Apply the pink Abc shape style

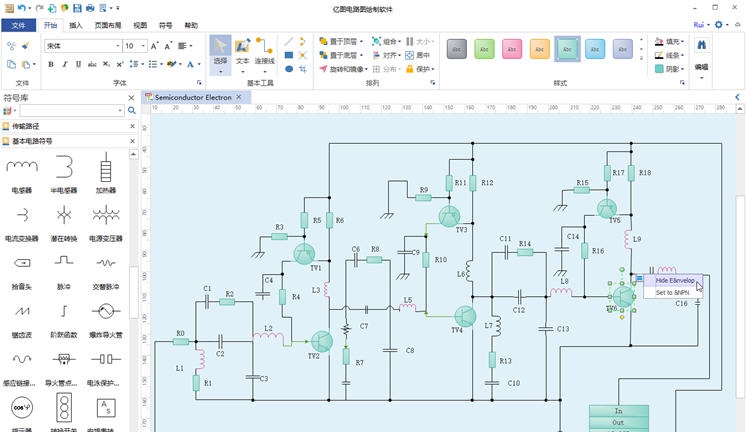511,48
